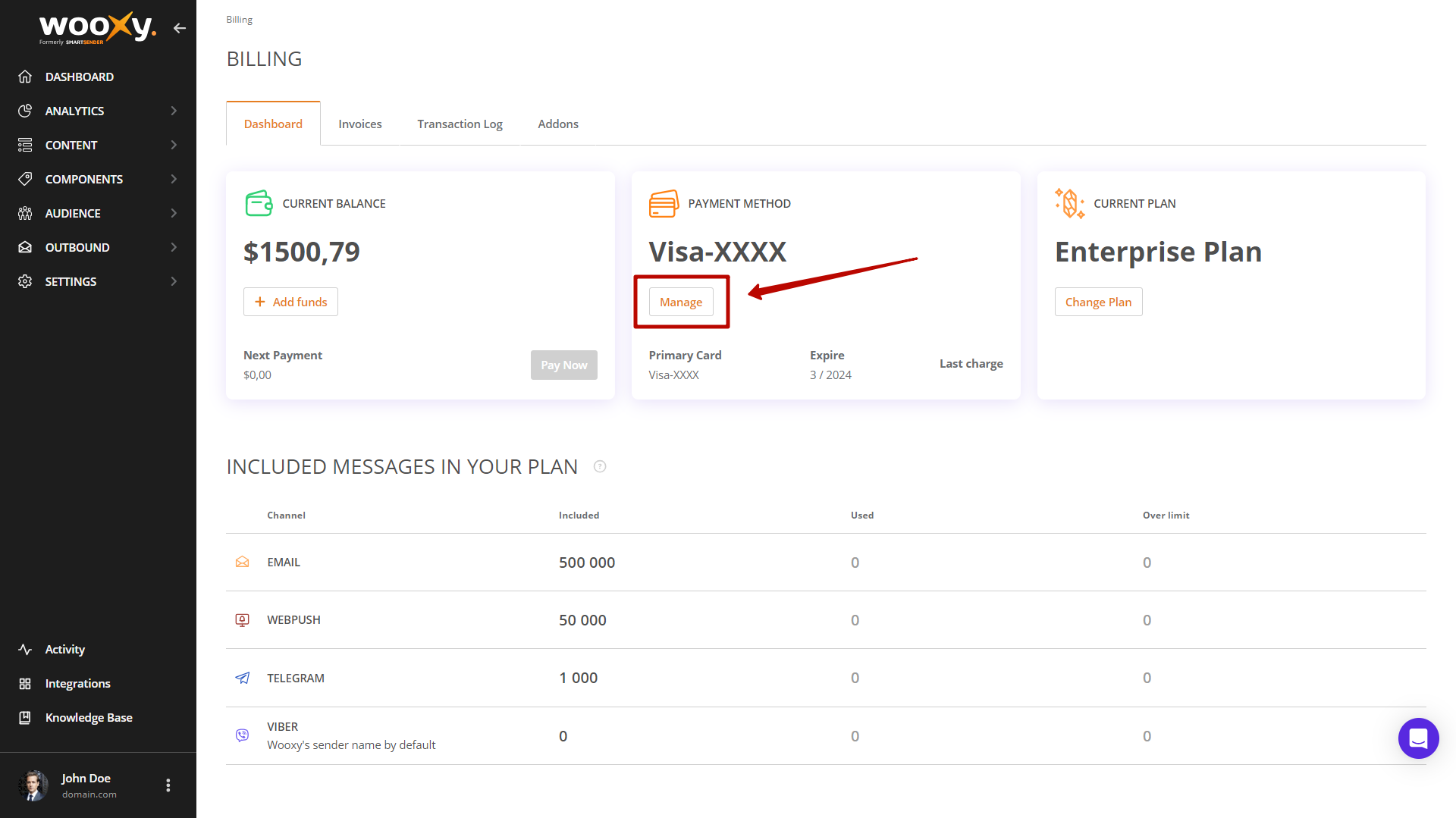The height and width of the screenshot is (818, 1456).
Task: Click the Integrations grid icon
Action: click(25, 683)
